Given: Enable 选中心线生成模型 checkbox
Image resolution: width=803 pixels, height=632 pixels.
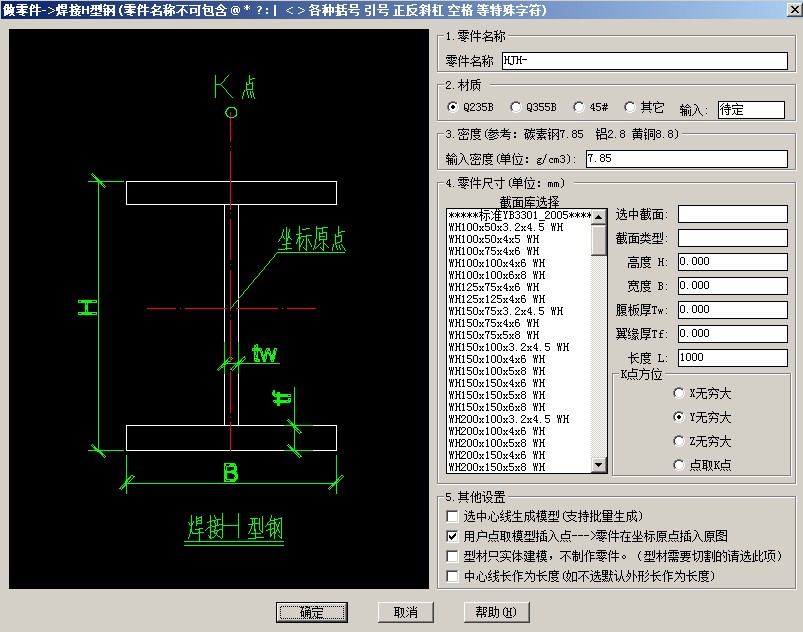Looking at the screenshot, I should pos(453,517).
